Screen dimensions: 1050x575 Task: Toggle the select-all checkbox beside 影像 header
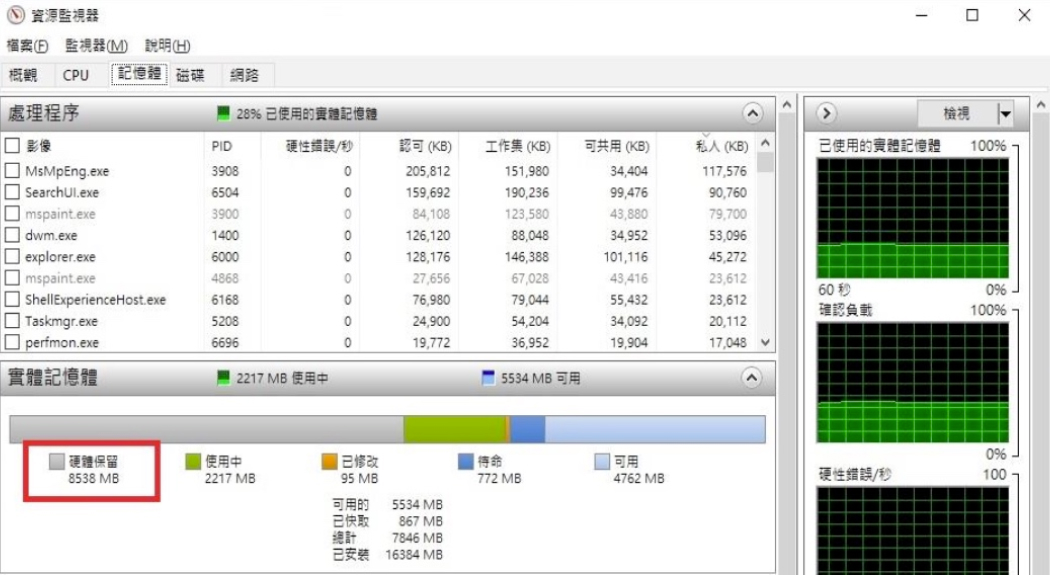12,145
